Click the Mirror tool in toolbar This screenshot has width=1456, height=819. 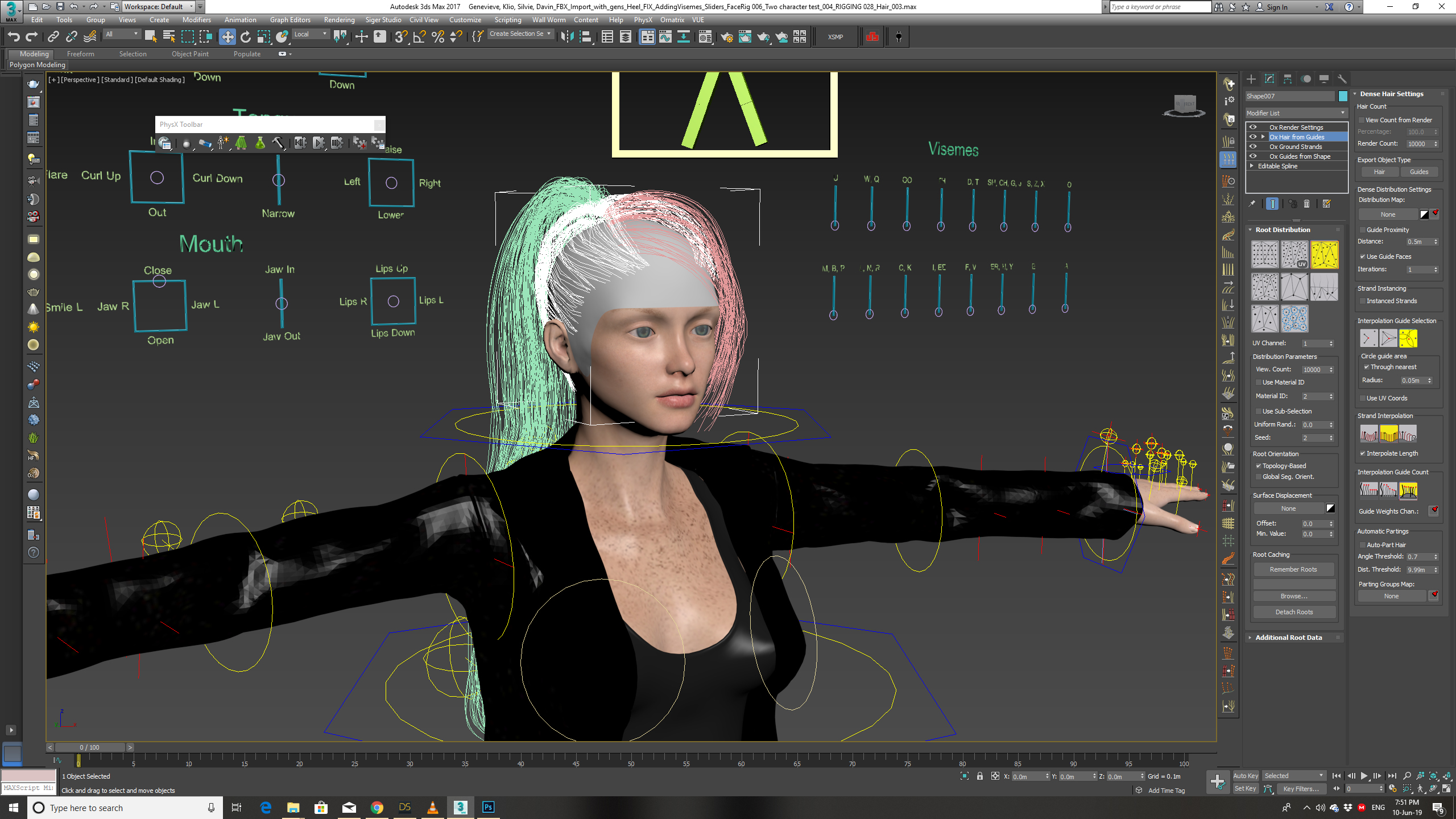coord(566,37)
